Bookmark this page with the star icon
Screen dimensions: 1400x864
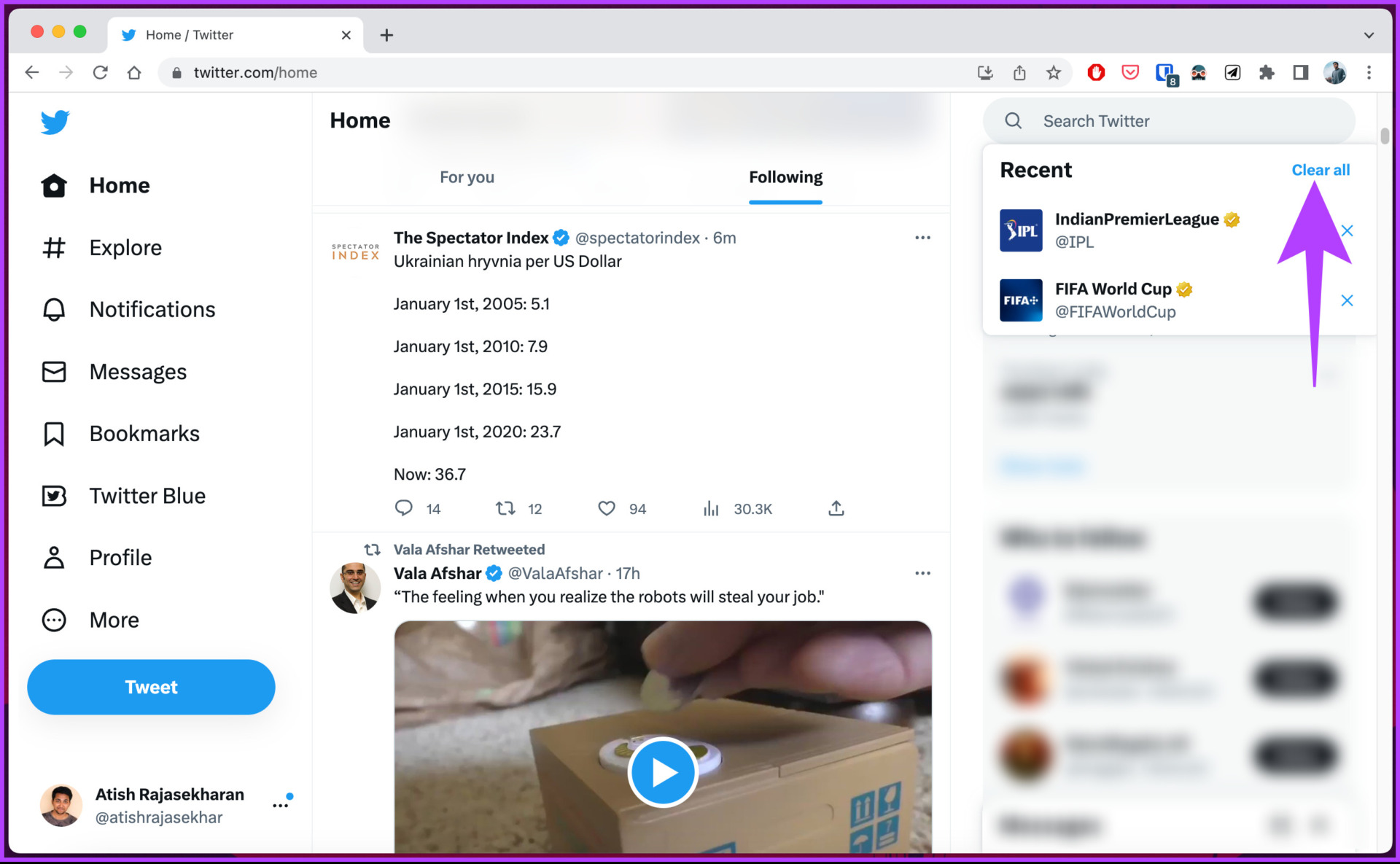pos(1053,72)
